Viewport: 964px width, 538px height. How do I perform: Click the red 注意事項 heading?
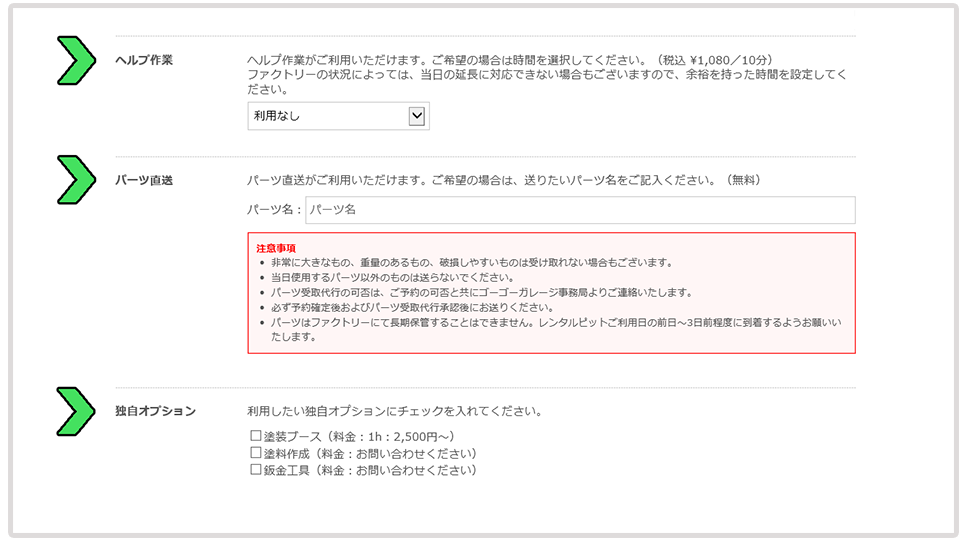276,247
